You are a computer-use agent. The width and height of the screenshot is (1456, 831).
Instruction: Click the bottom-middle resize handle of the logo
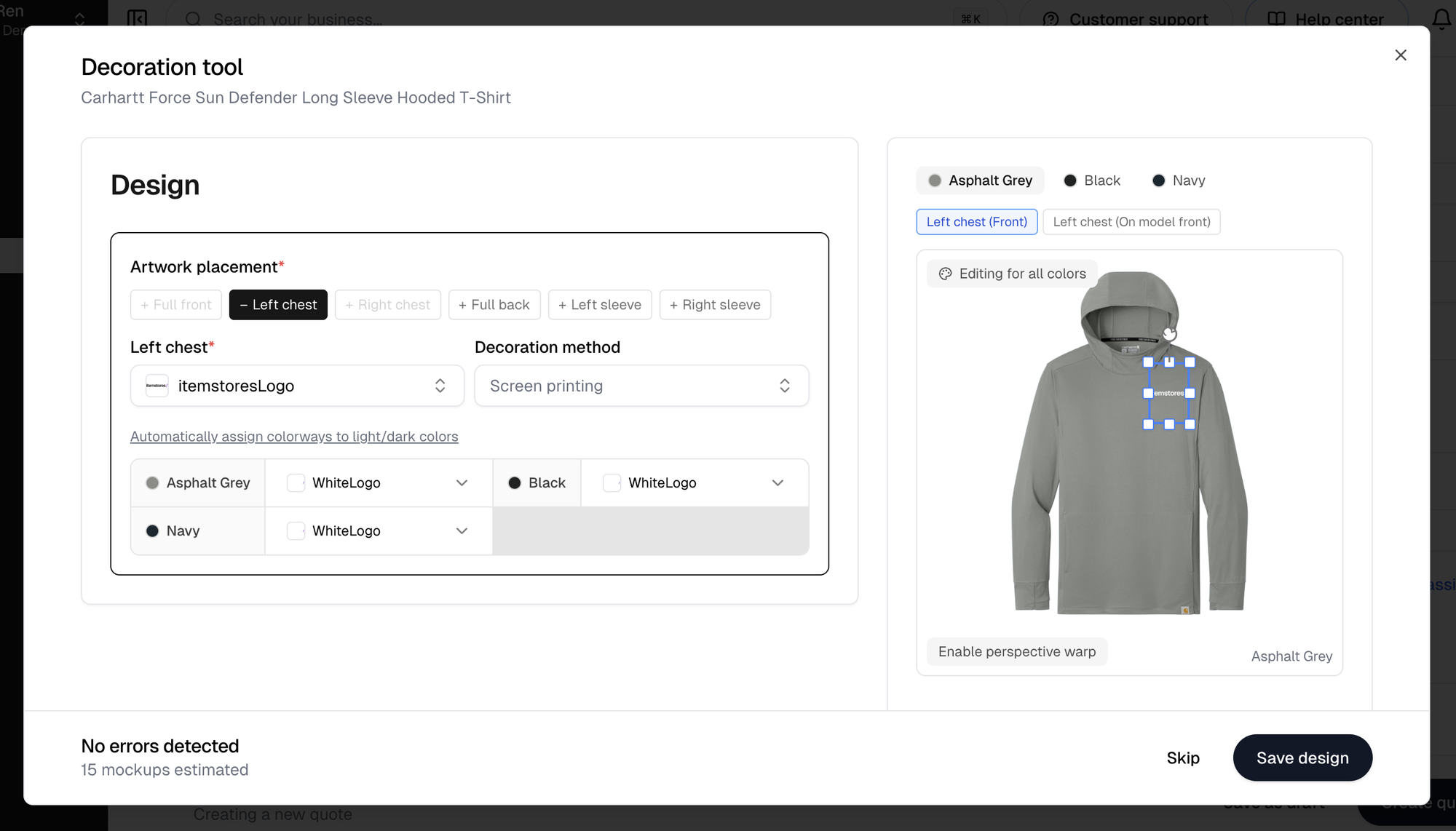[1169, 424]
